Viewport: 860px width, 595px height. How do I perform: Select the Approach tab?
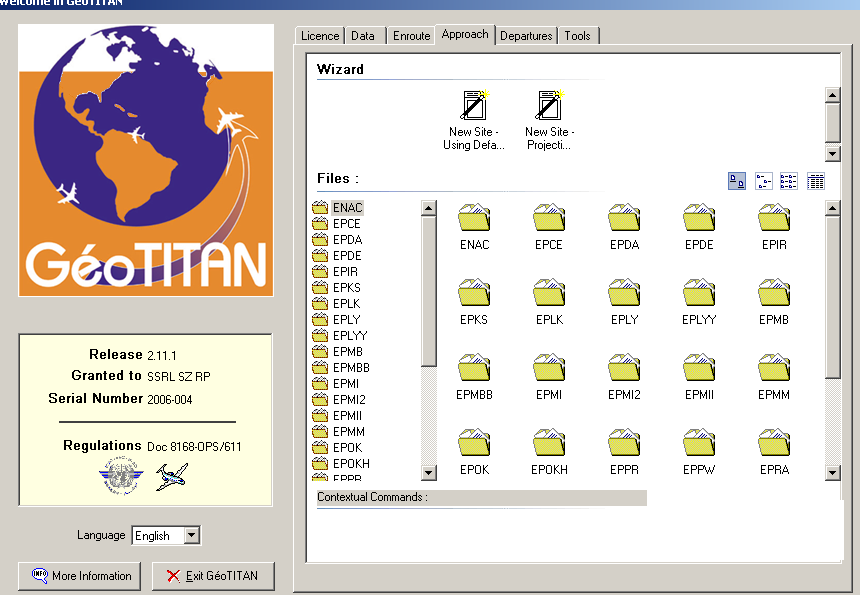click(465, 34)
